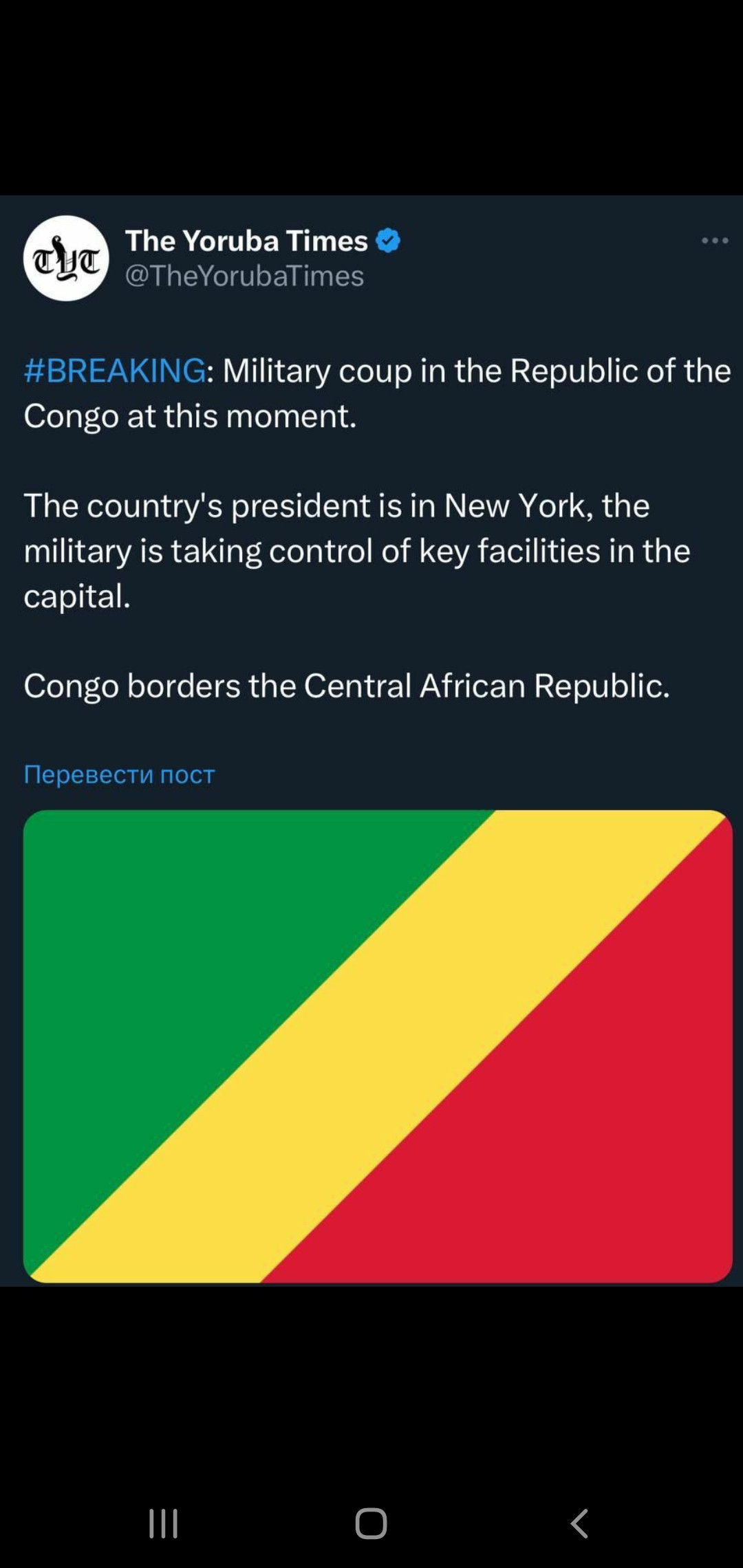Tap the word "capital." in the post
This screenshot has width=743, height=1568.
(77, 596)
